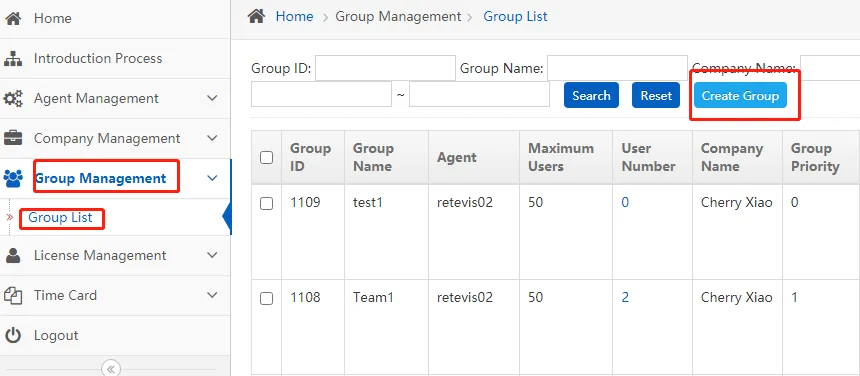Expand License Management chevron
860x376 pixels.
click(212, 255)
